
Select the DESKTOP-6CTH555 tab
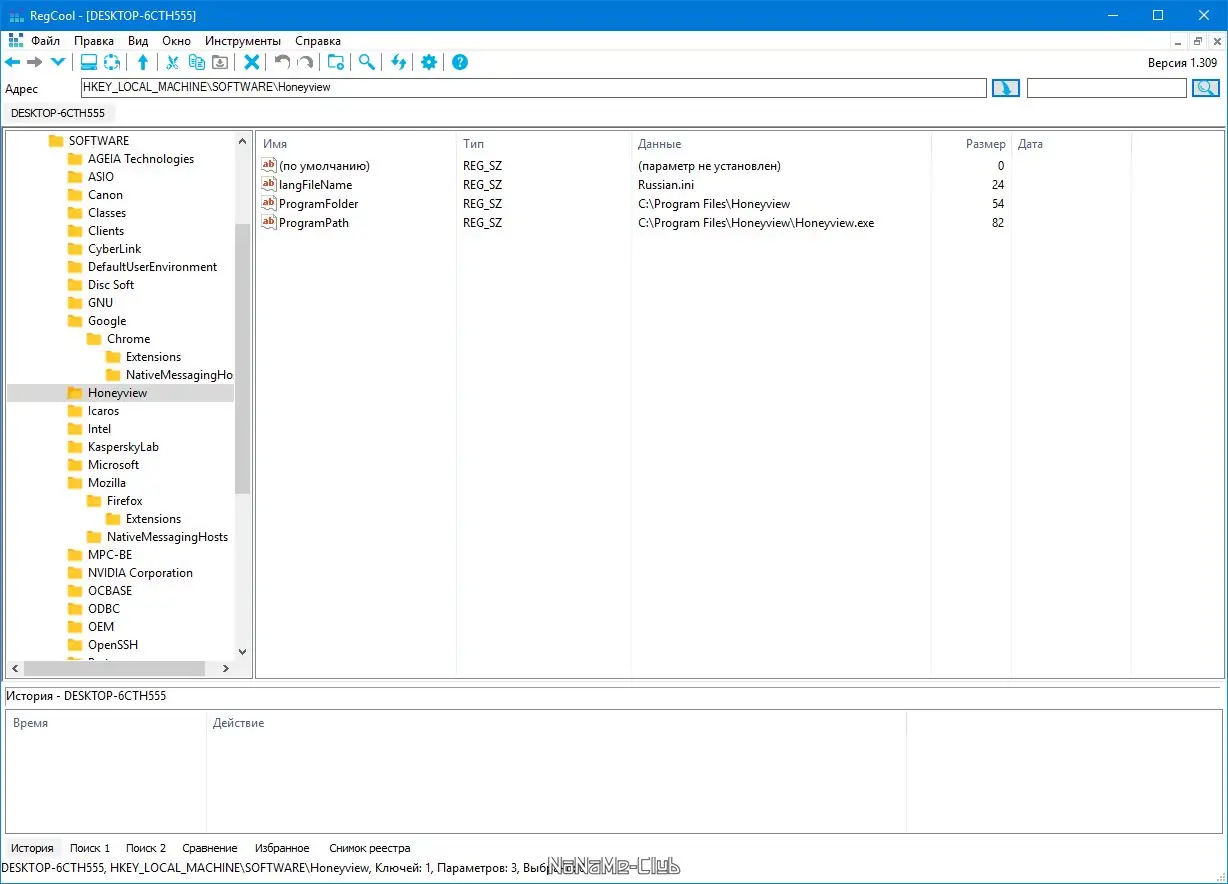coord(58,113)
